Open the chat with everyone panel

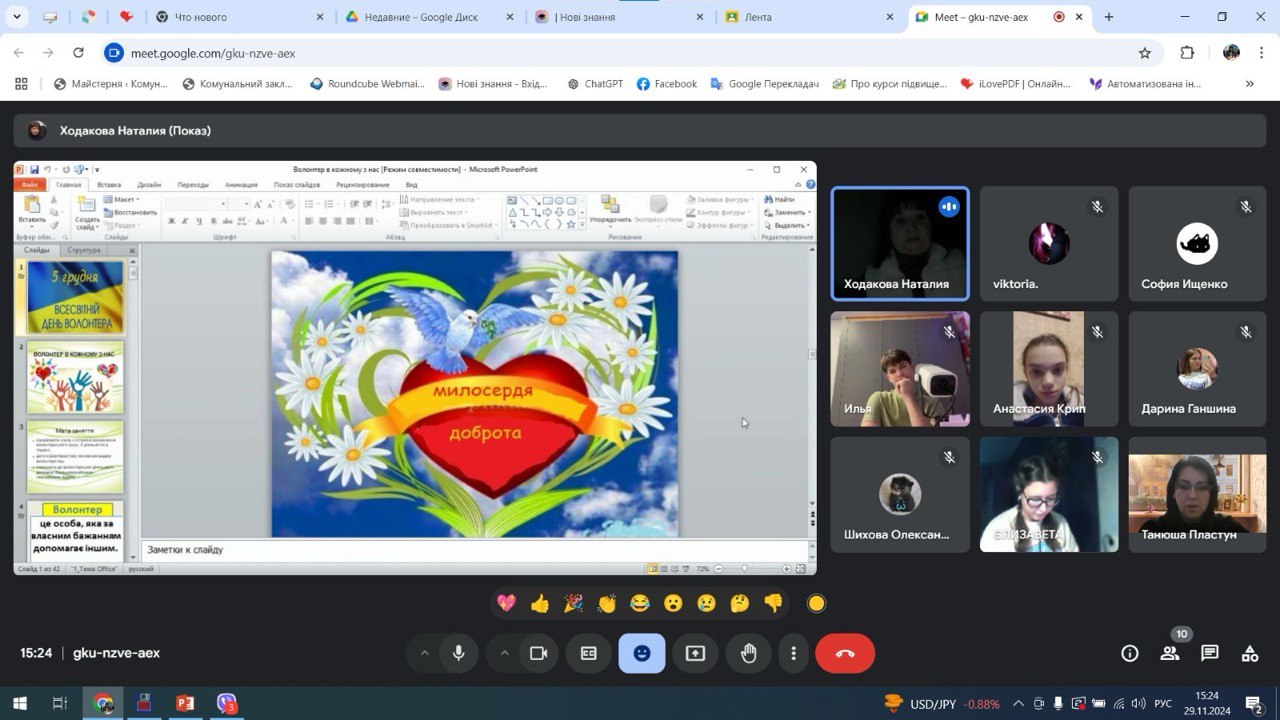pos(1209,653)
